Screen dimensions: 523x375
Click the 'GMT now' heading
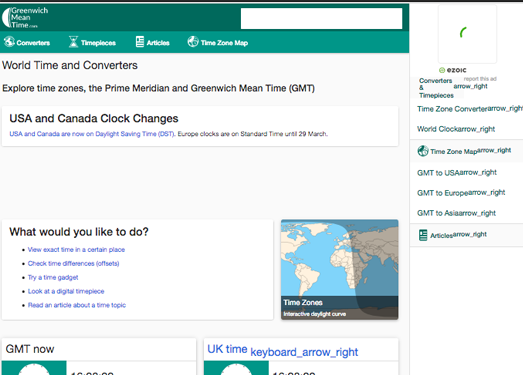click(x=30, y=349)
